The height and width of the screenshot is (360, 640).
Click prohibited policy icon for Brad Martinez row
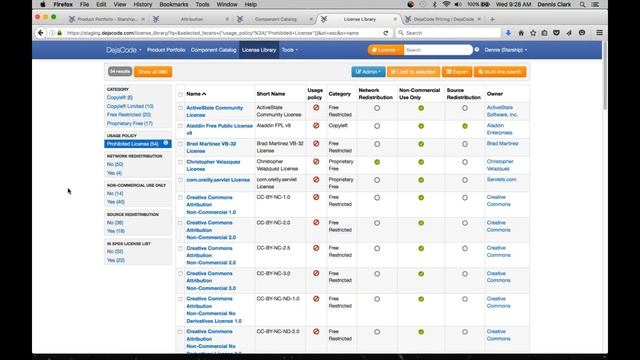tap(316, 144)
